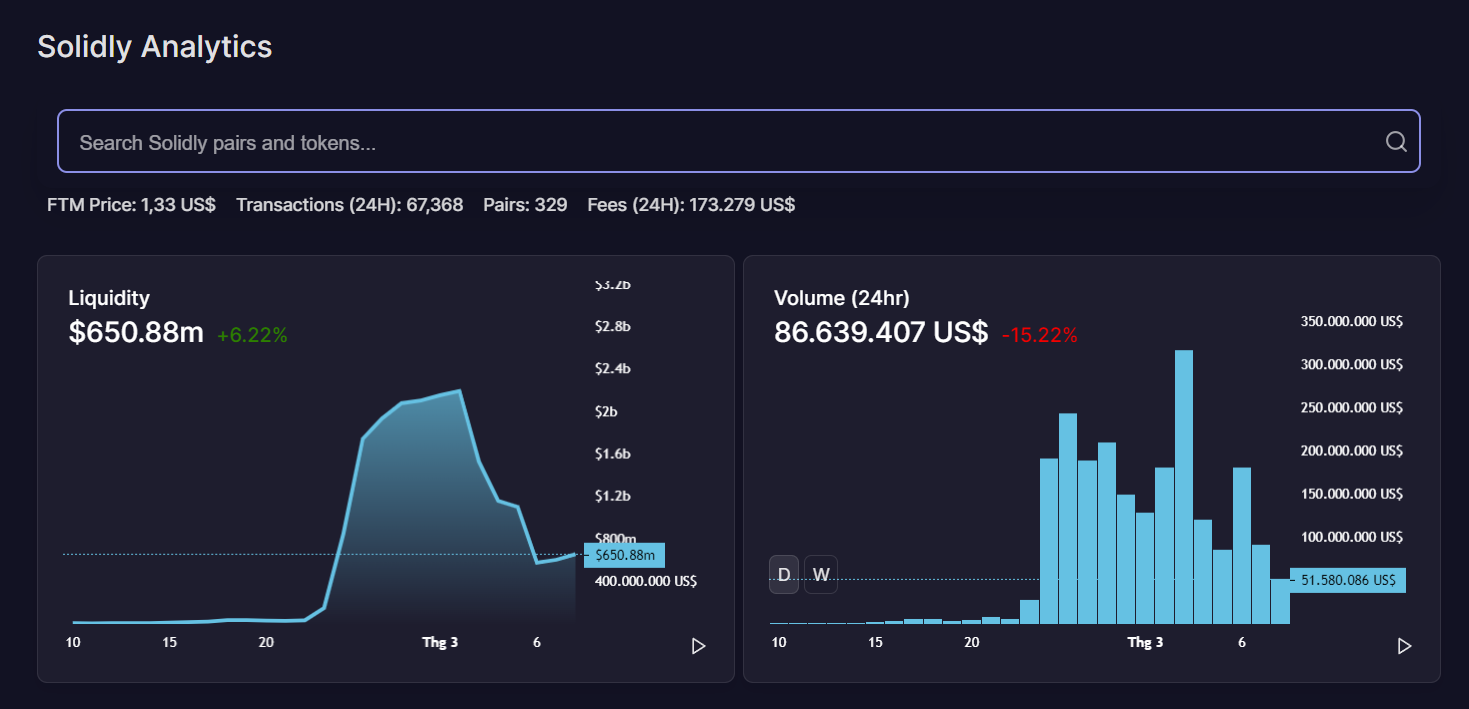Select the D daily toggle on Volume chart
The width and height of the screenshot is (1469, 709).
[x=784, y=574]
